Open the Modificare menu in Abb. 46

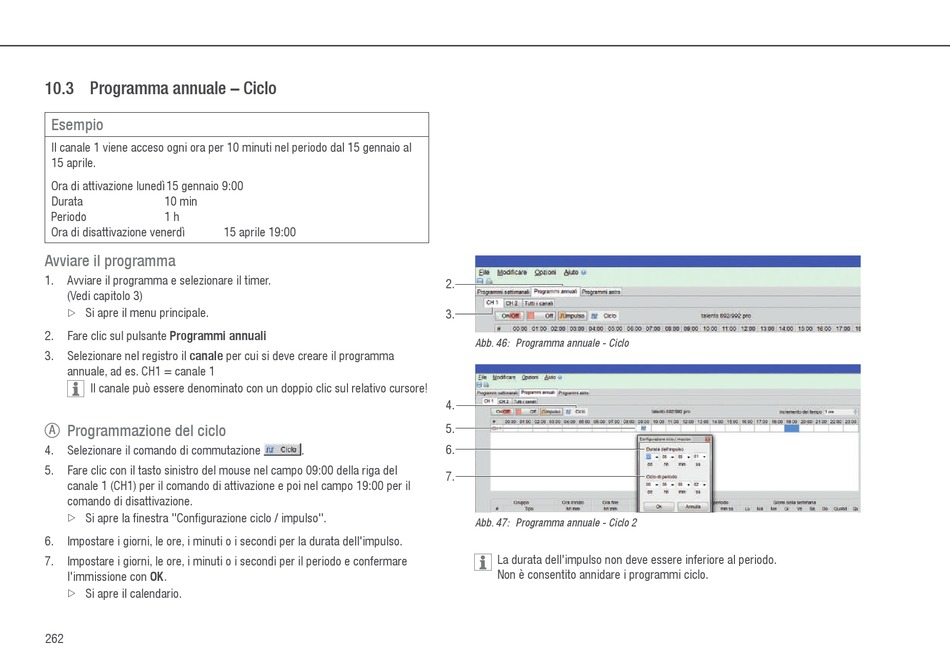(x=512, y=273)
